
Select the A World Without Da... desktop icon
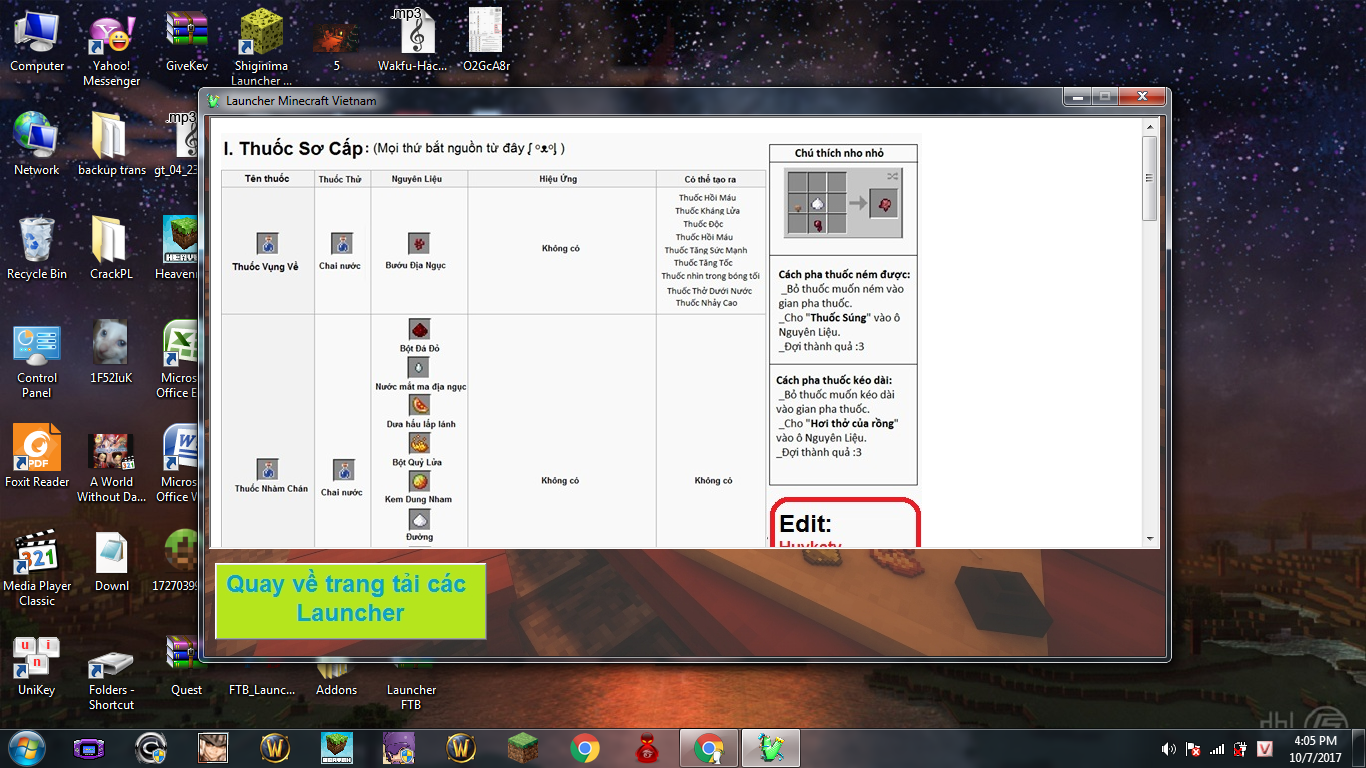(x=111, y=466)
